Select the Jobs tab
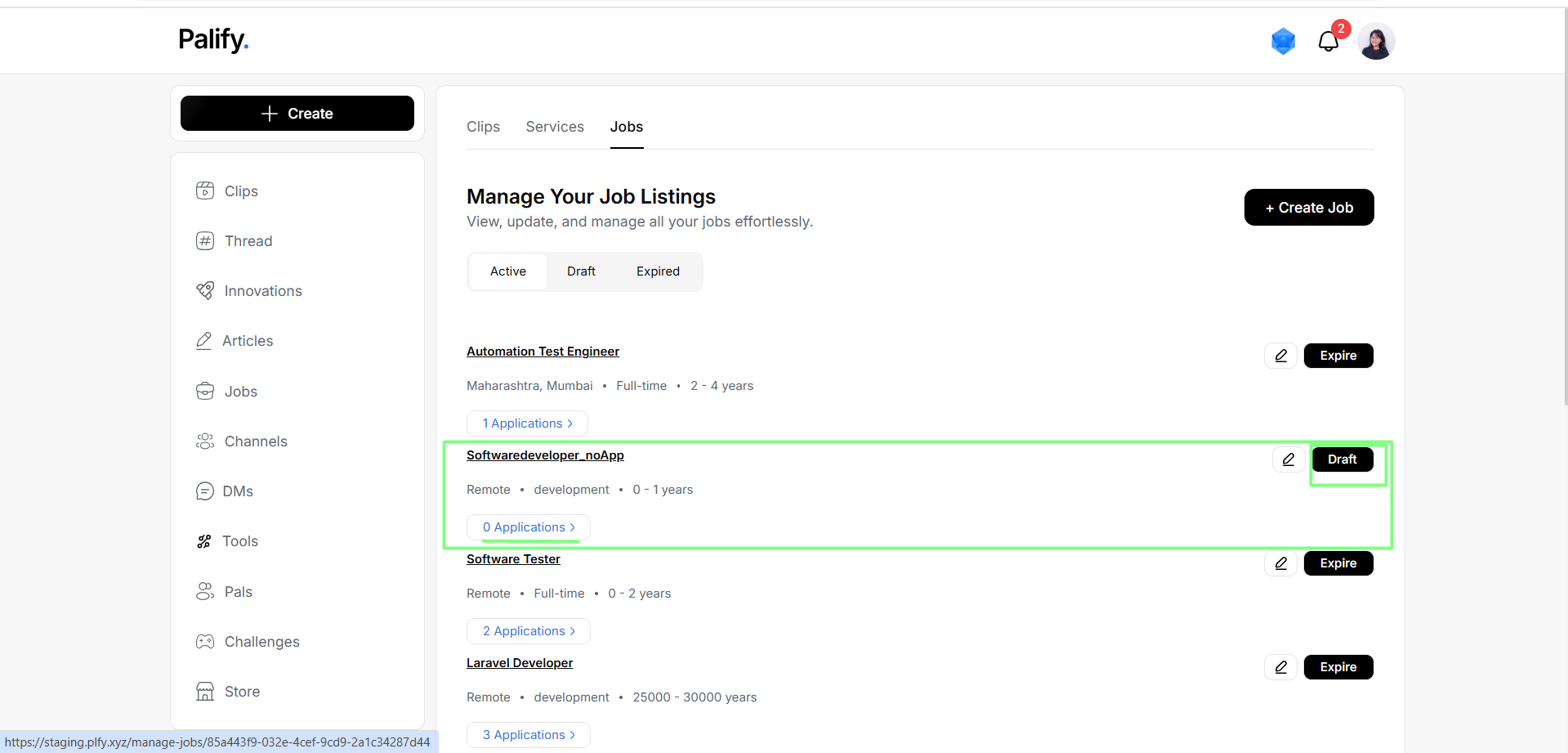This screenshot has width=1568, height=753. tap(627, 127)
